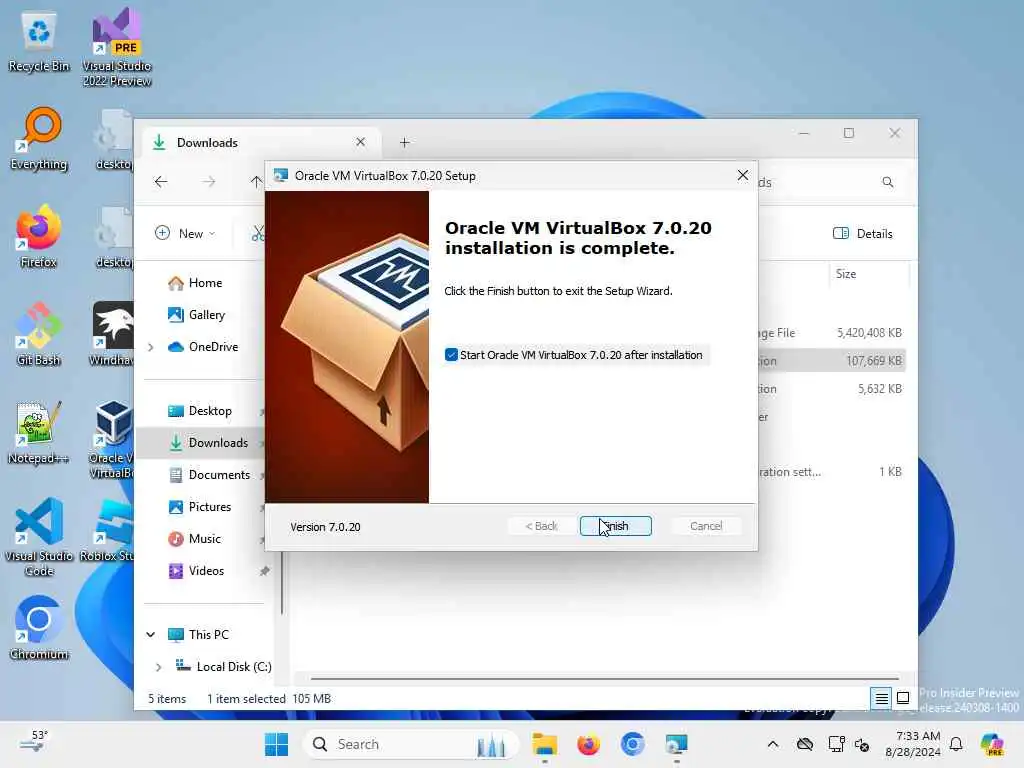
Task: Close the Downloads tab in File Explorer
Action: 360,142
